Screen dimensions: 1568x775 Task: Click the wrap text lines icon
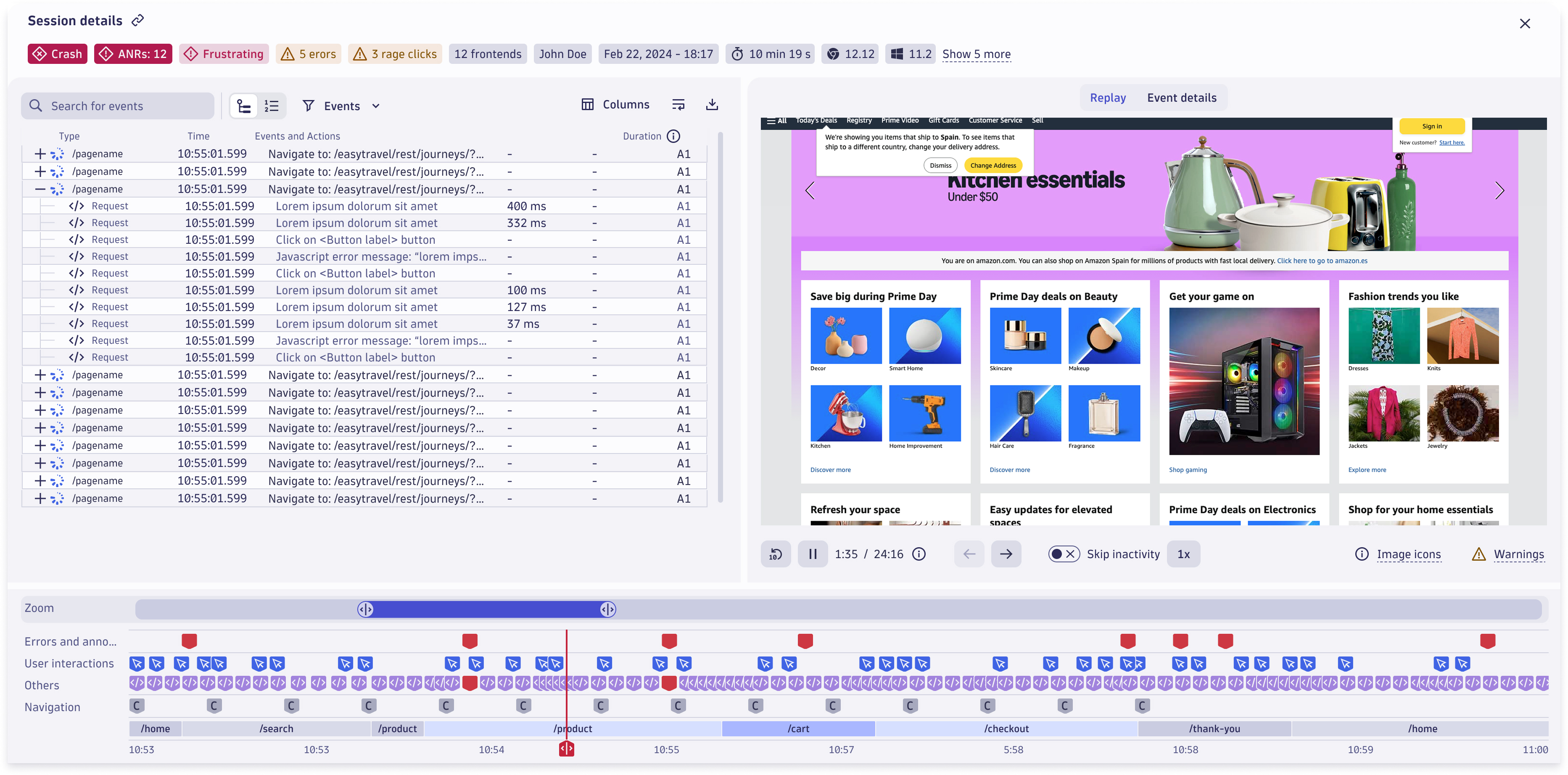point(678,105)
